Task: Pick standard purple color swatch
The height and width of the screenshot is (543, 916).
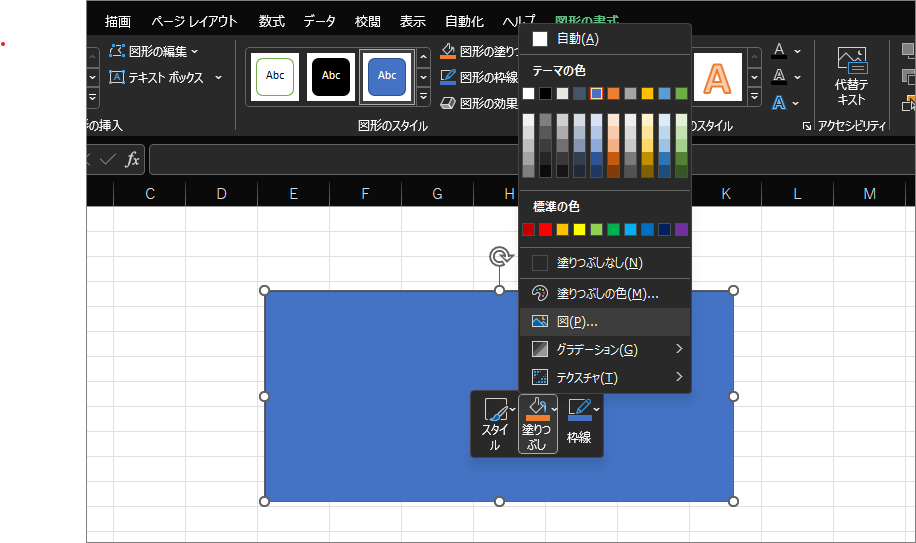Action: pos(681,229)
